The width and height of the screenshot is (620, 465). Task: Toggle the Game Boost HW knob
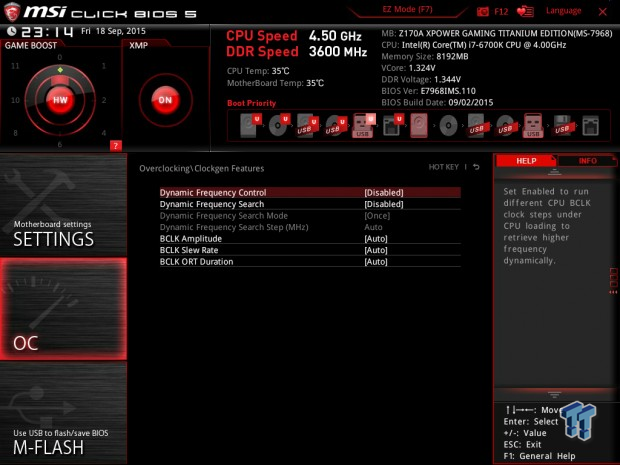[60, 100]
